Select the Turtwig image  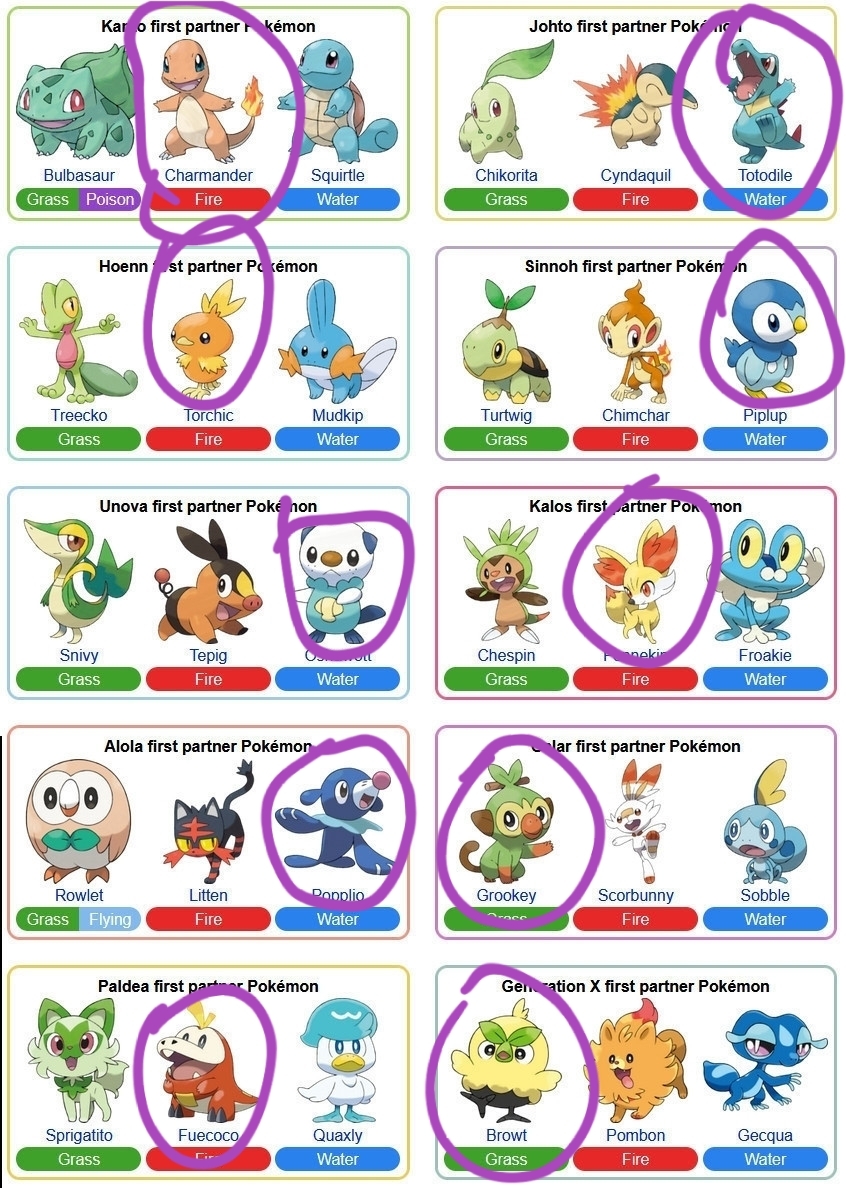tap(506, 342)
